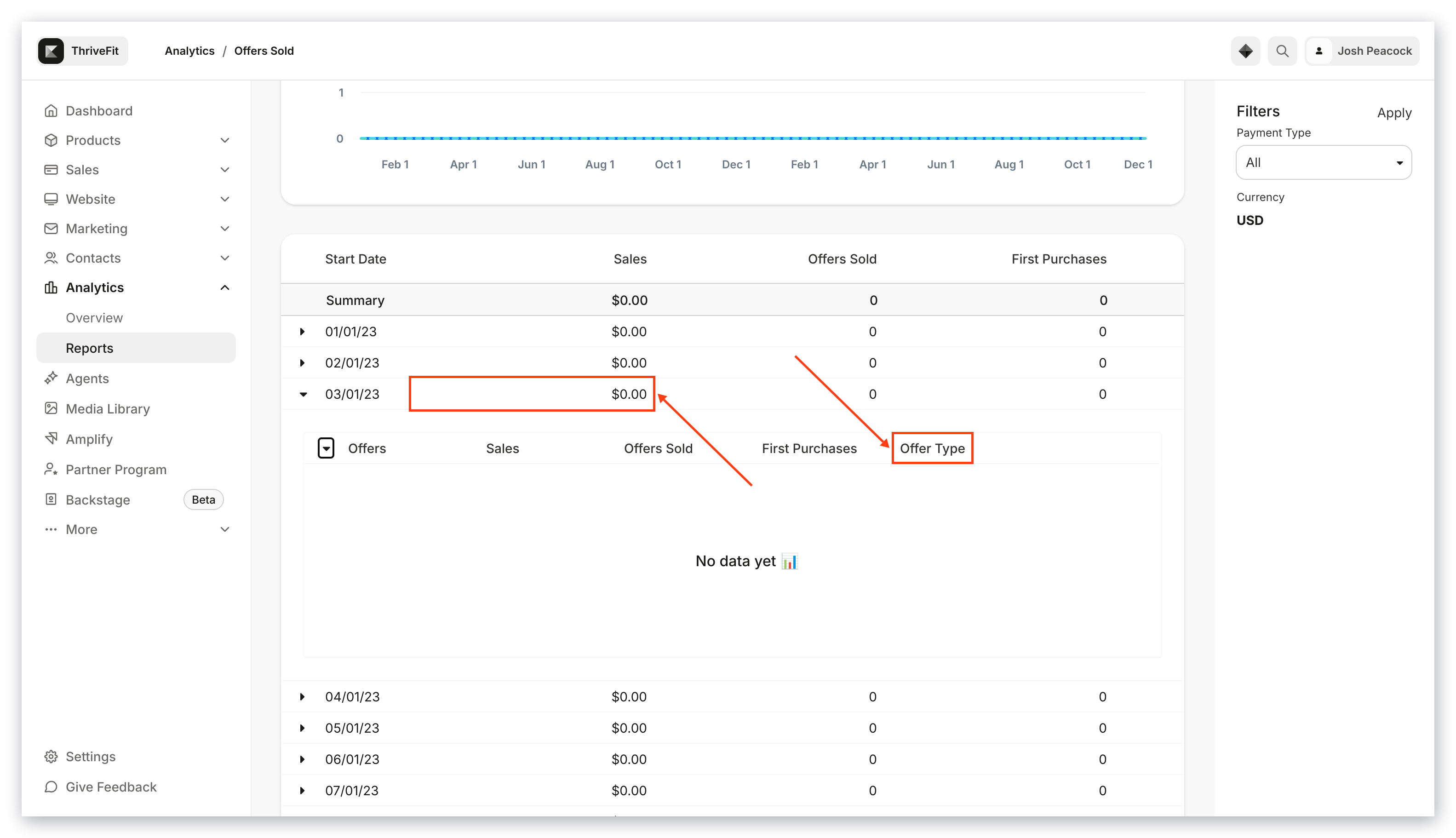Click Offers Sold breadcrumb
Viewport: 1456px width, 838px height.
point(264,51)
